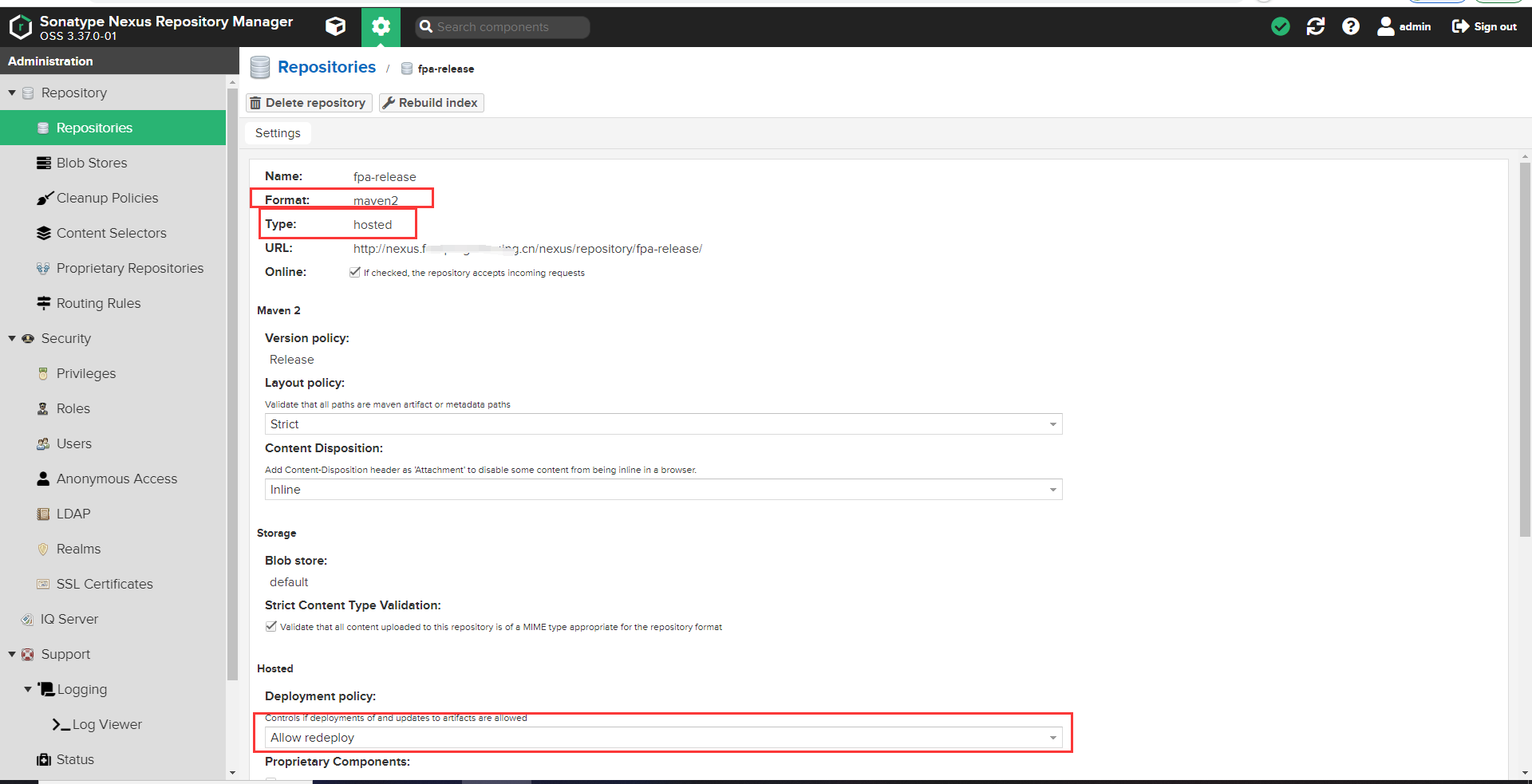Open the help question mark icon
Image resolution: width=1532 pixels, height=784 pixels.
[1351, 27]
